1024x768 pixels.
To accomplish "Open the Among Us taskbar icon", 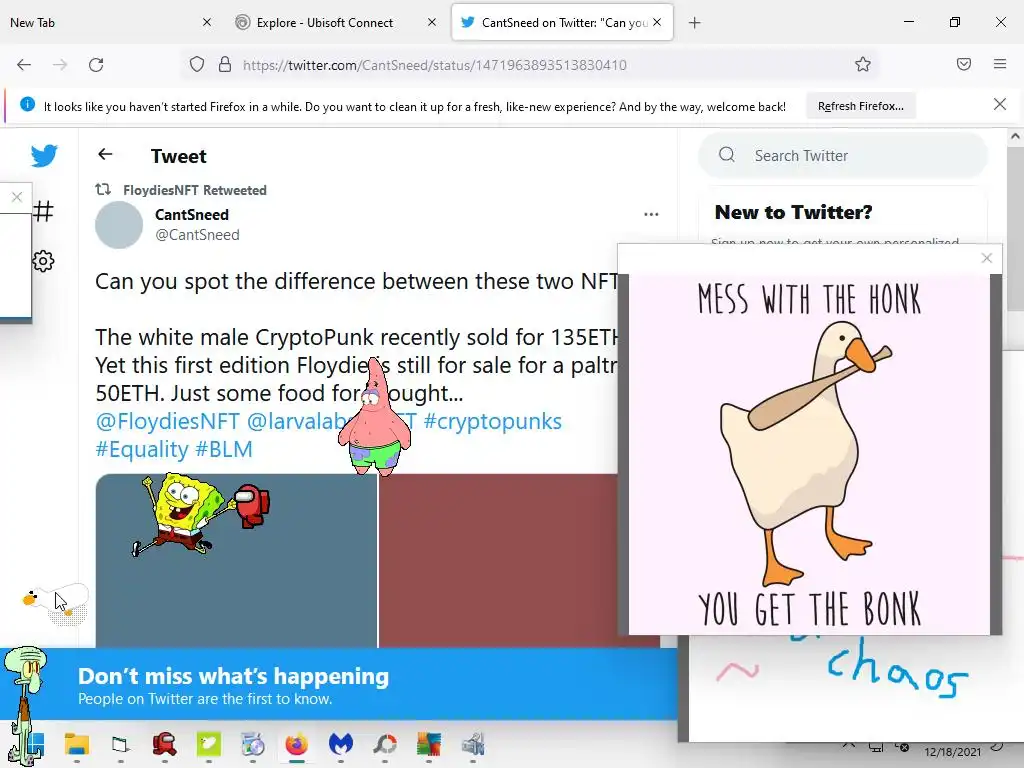I will [165, 744].
